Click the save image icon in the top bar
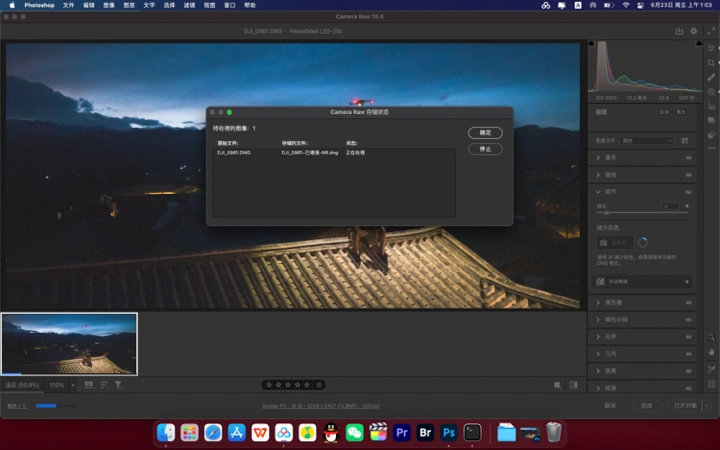Image resolution: width=720 pixels, height=450 pixels. click(679, 31)
